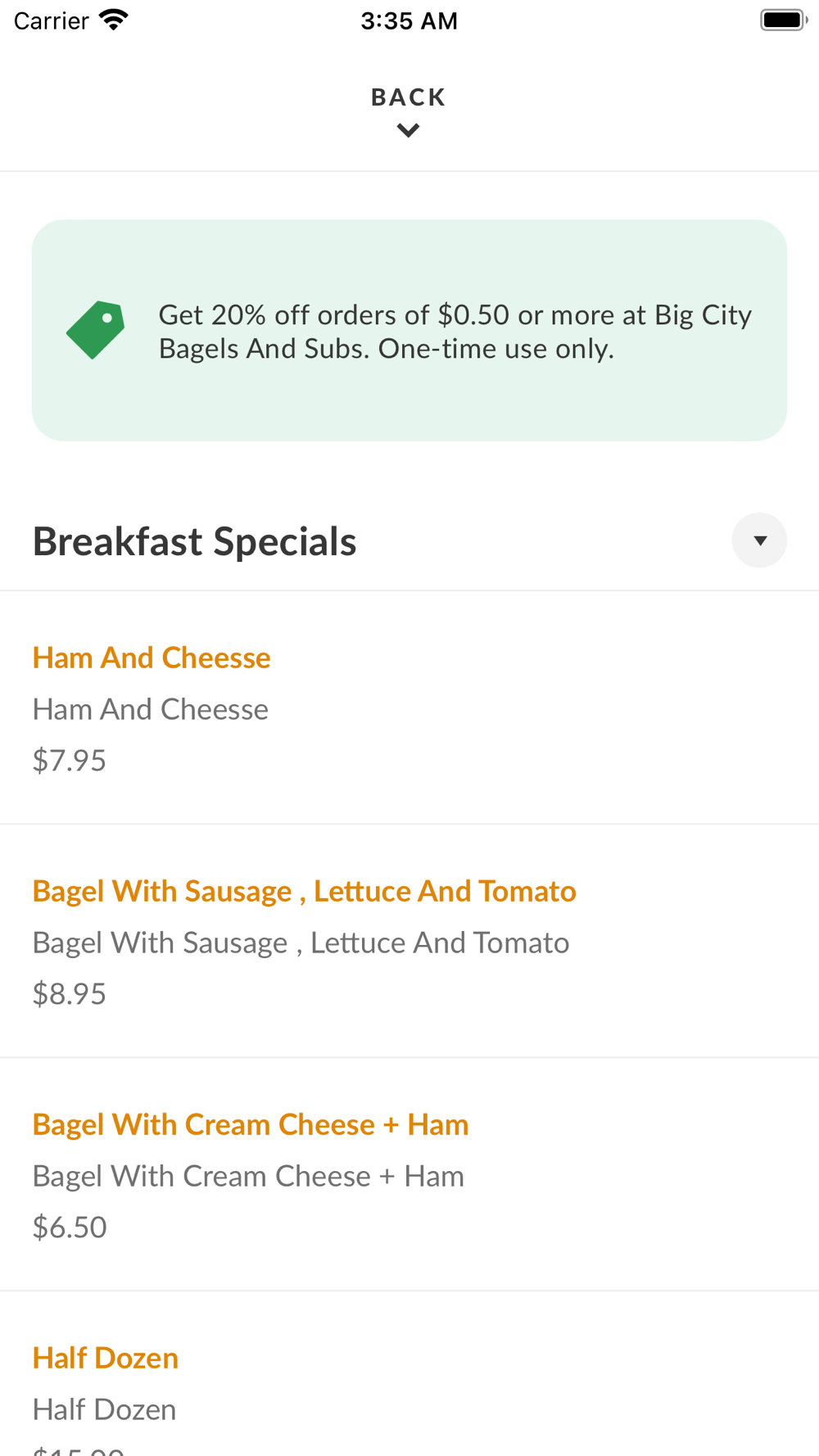819x1456 pixels.
Task: Tap the chevron below BACK
Action: point(408,131)
